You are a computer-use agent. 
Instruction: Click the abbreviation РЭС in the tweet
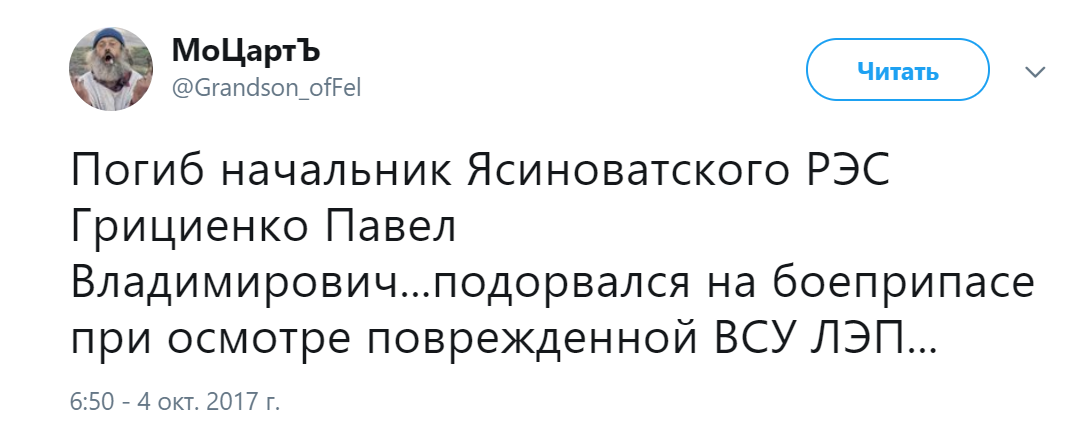(848, 173)
